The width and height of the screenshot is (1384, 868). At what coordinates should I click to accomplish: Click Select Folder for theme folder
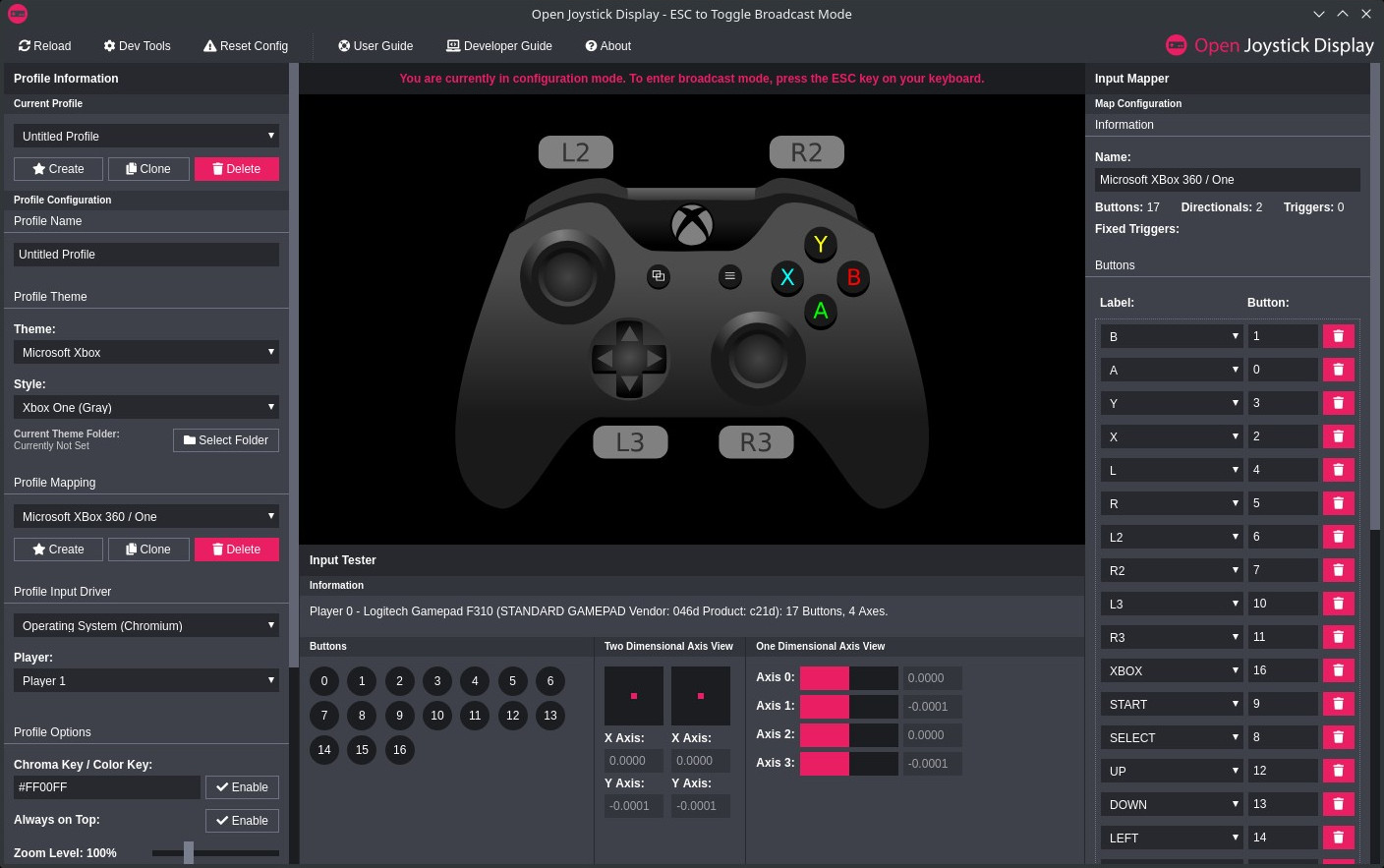tap(226, 440)
